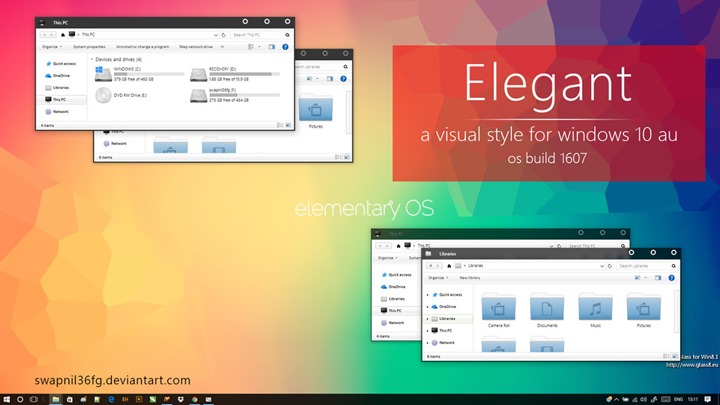Click search magnifier in top This PC window

[287, 35]
